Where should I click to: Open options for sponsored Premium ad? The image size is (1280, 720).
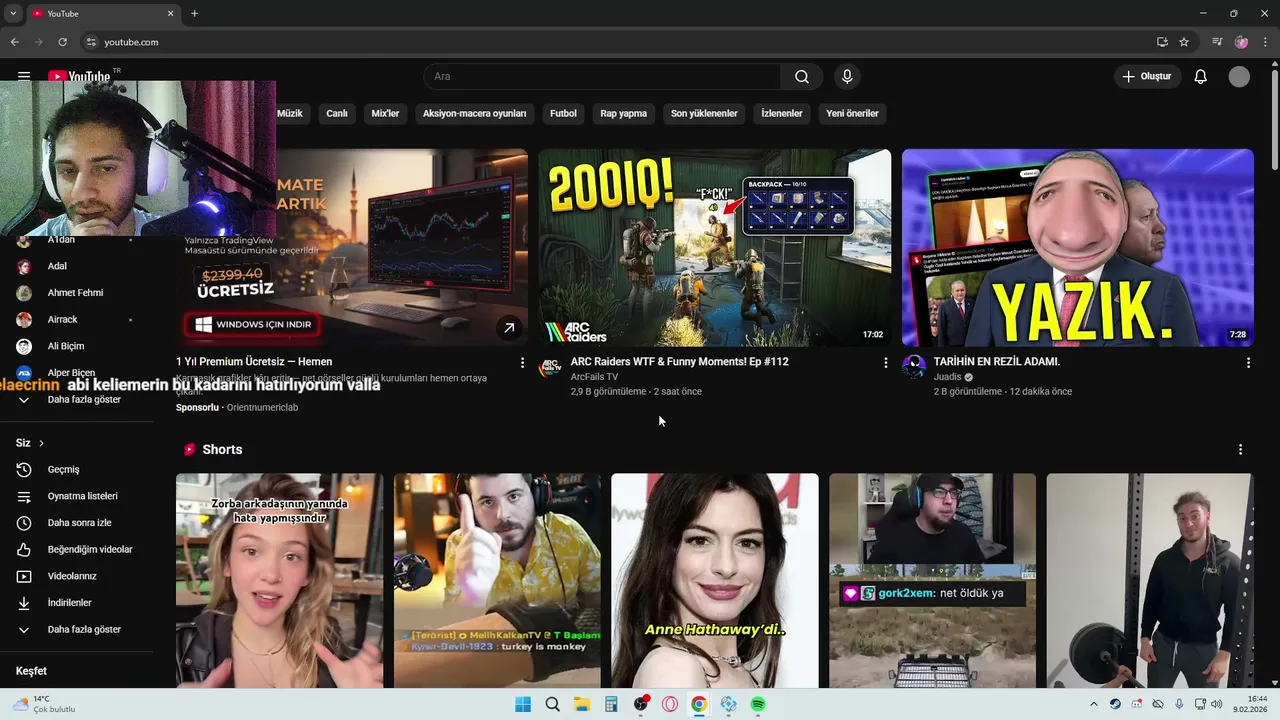[522, 363]
